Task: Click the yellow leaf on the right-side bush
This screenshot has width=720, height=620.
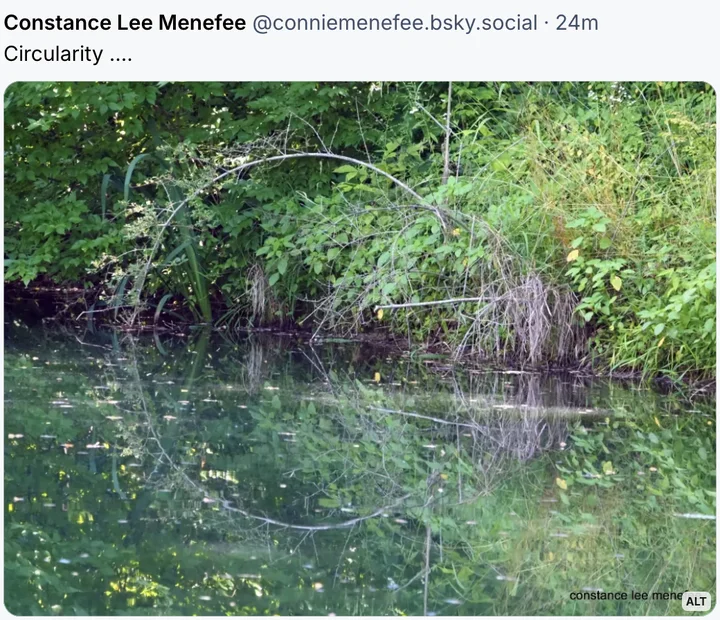Action: coord(573,256)
